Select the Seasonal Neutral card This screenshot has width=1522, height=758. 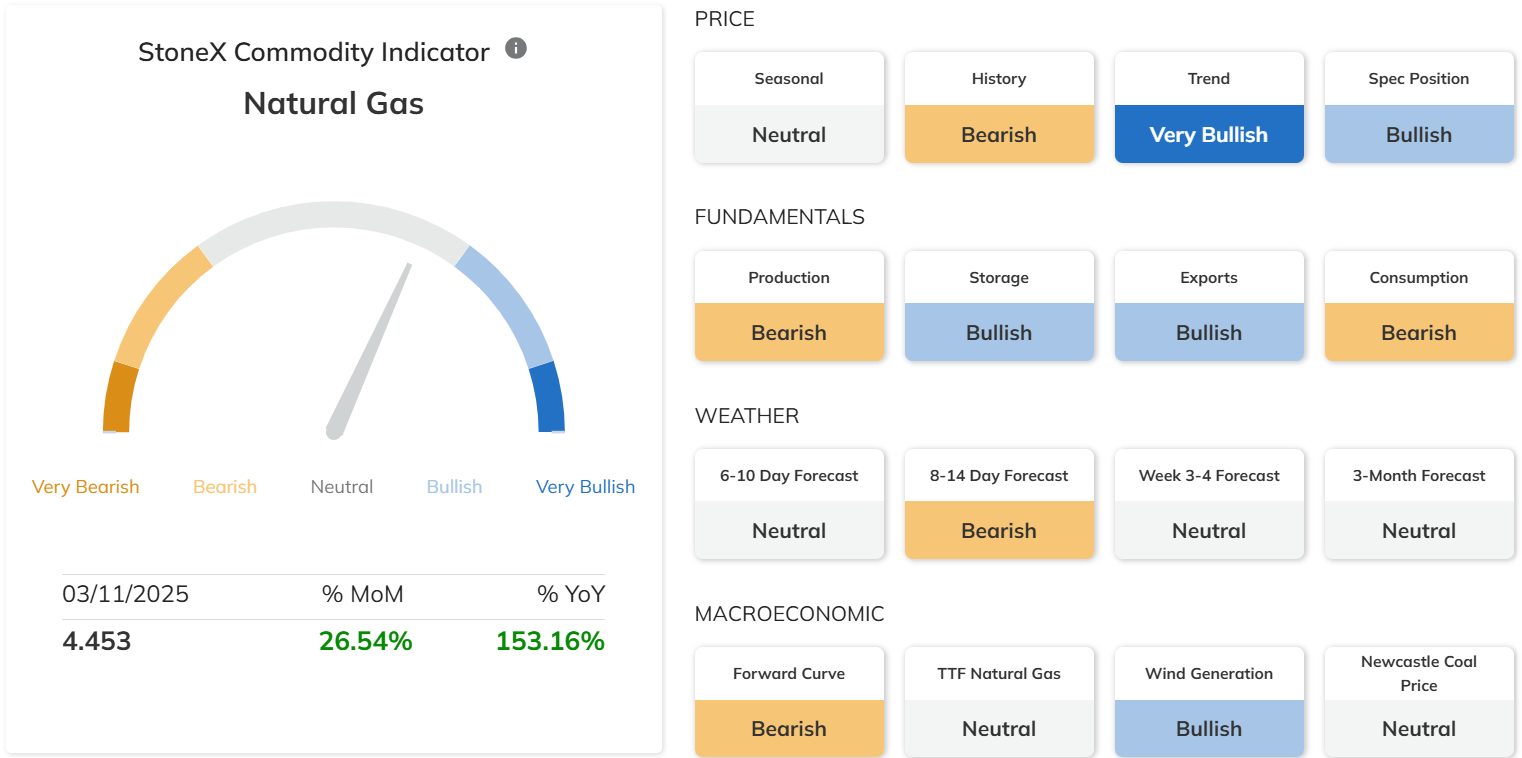(789, 107)
